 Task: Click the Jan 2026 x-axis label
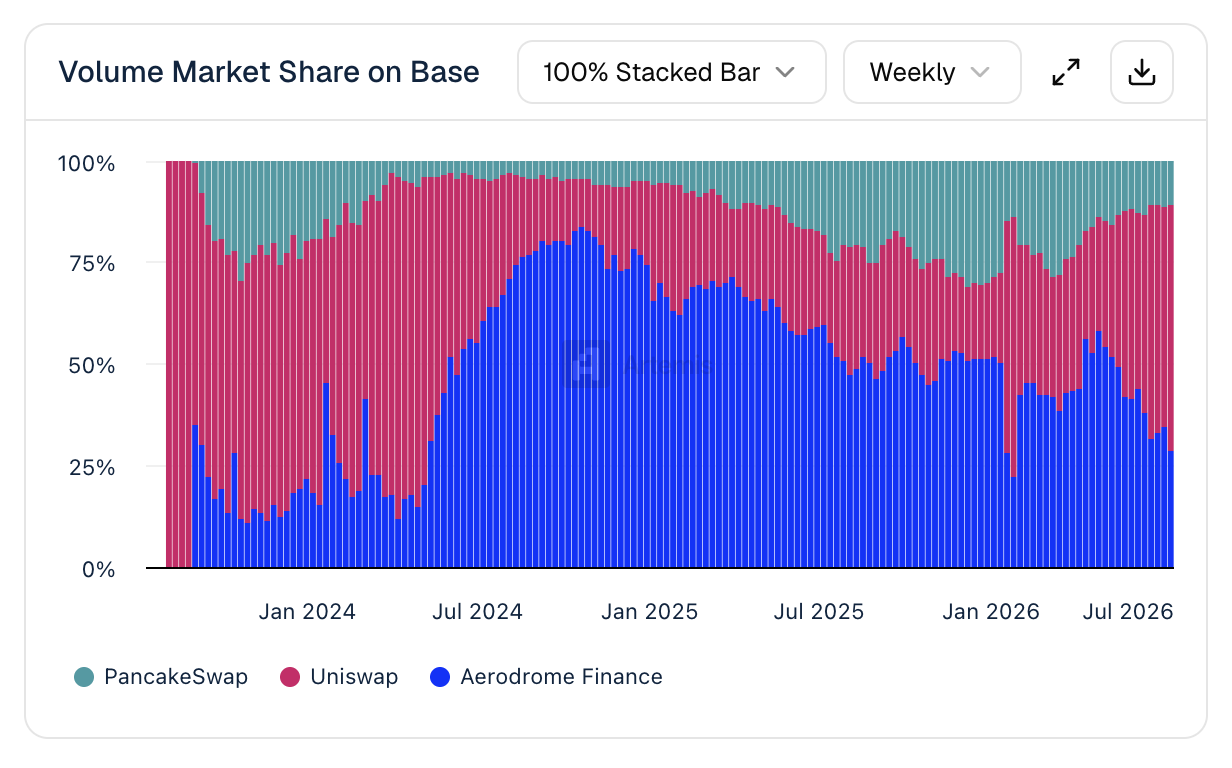[x=991, y=611]
